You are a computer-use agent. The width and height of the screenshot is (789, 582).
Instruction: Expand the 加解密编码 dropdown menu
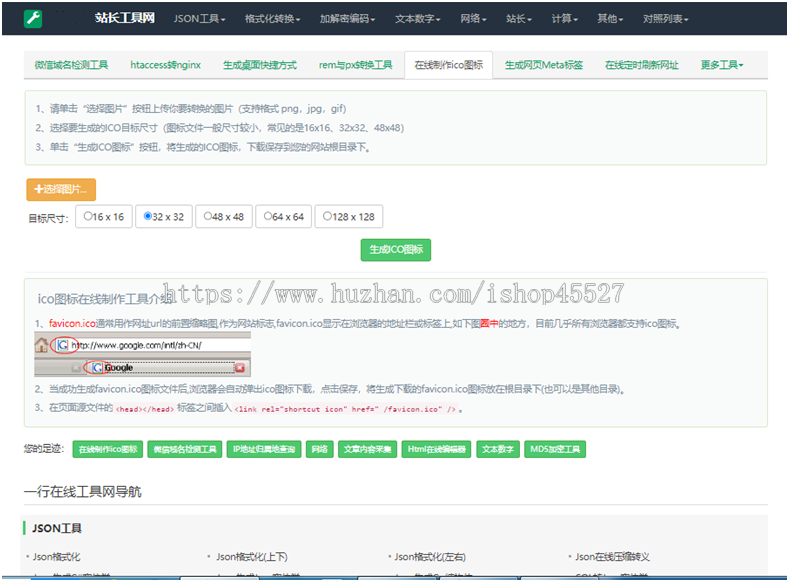click(x=347, y=19)
